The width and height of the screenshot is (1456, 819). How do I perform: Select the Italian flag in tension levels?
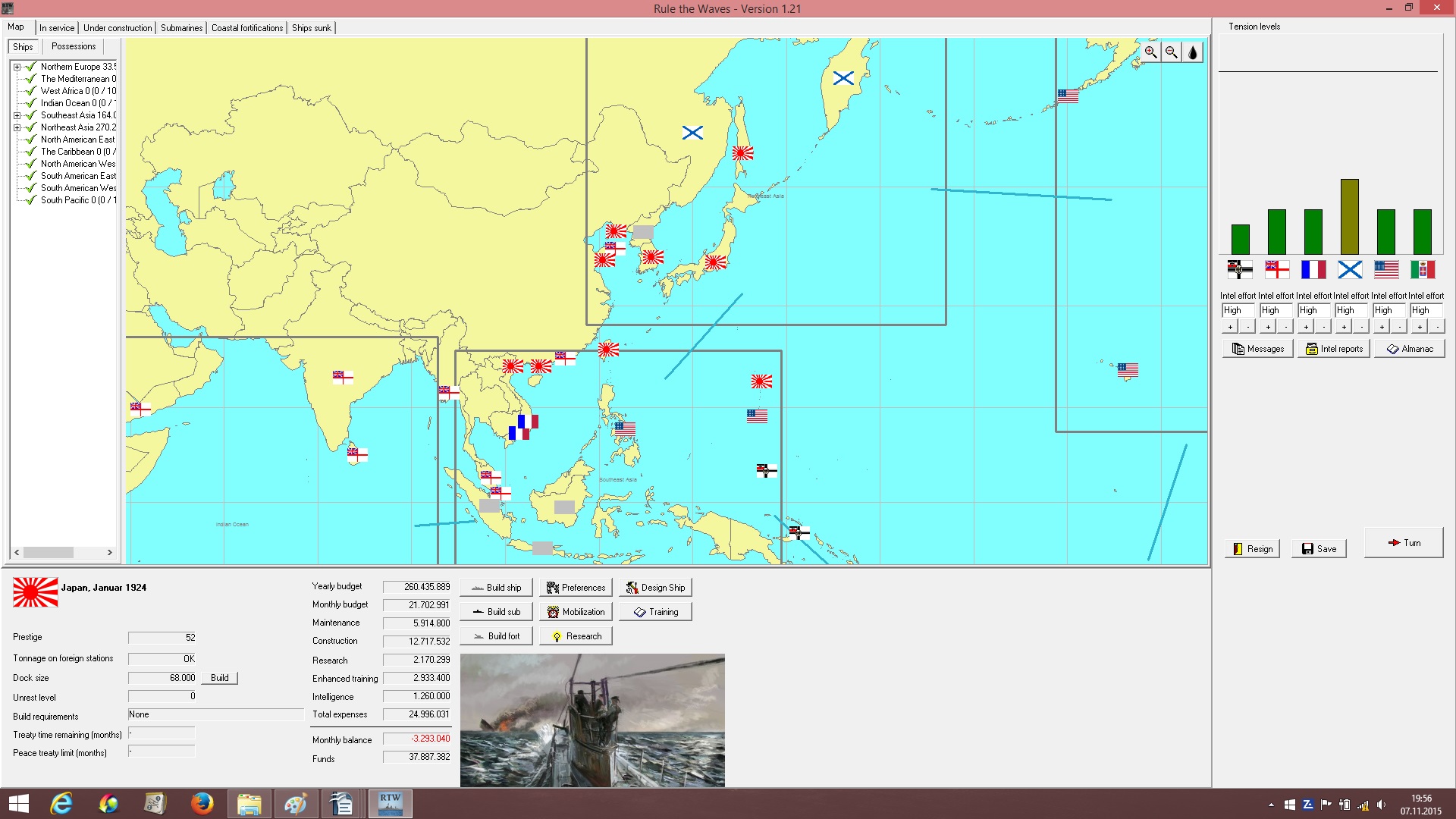point(1423,269)
